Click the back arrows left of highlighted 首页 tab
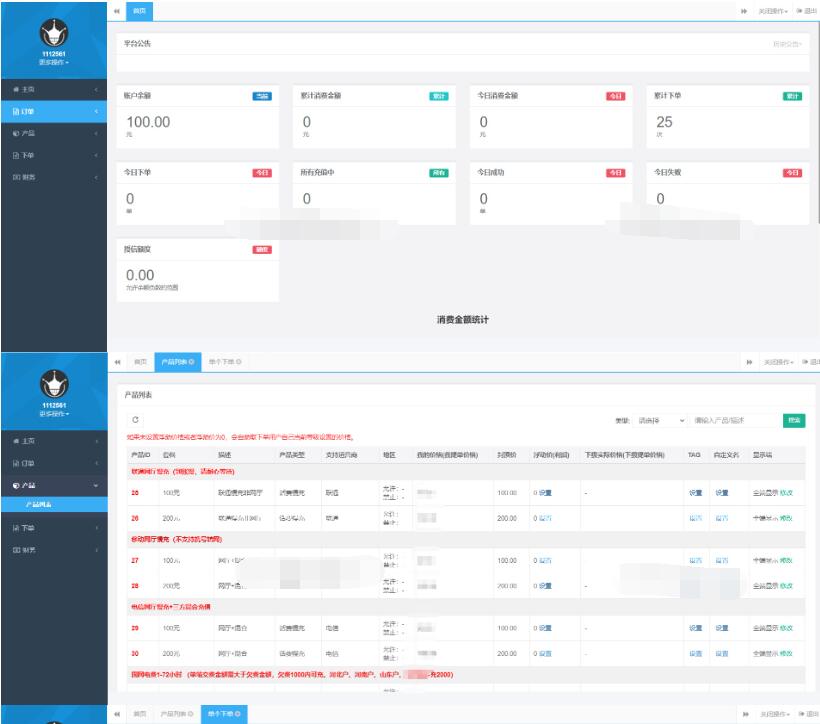The height and width of the screenshot is (724, 820). (x=117, y=10)
